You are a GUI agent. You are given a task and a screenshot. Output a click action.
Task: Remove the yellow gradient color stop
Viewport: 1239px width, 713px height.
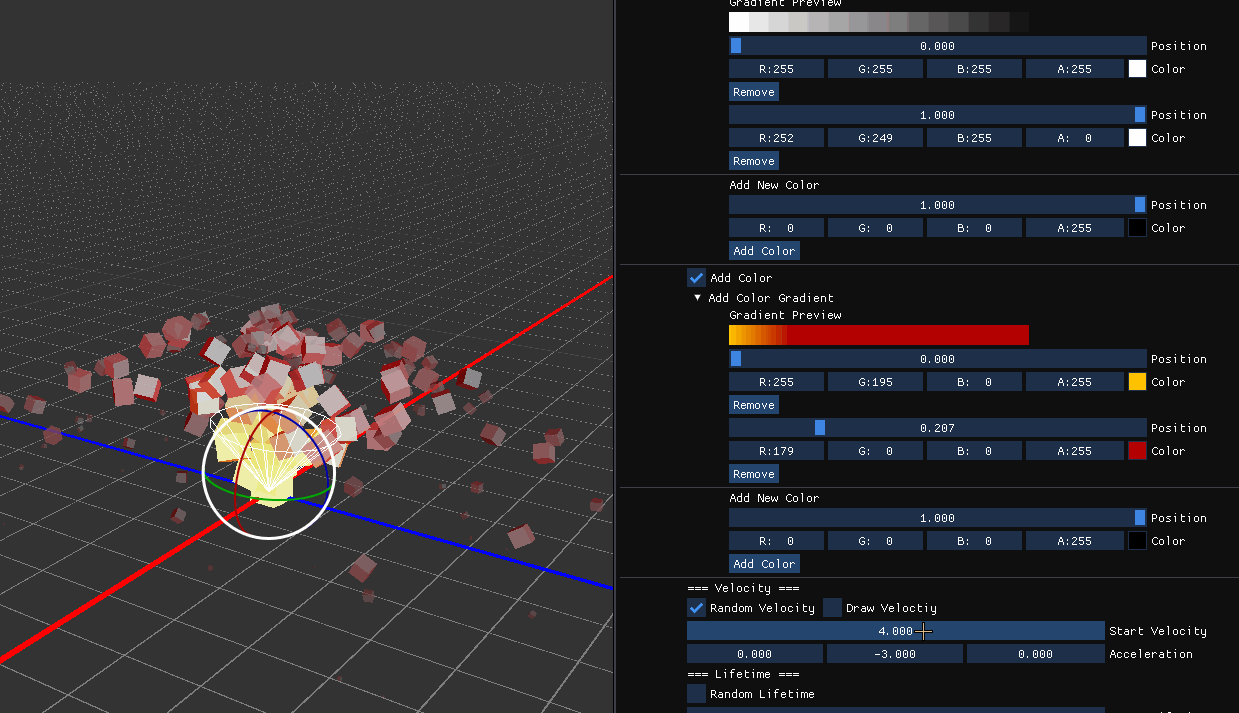pyautogui.click(x=753, y=405)
